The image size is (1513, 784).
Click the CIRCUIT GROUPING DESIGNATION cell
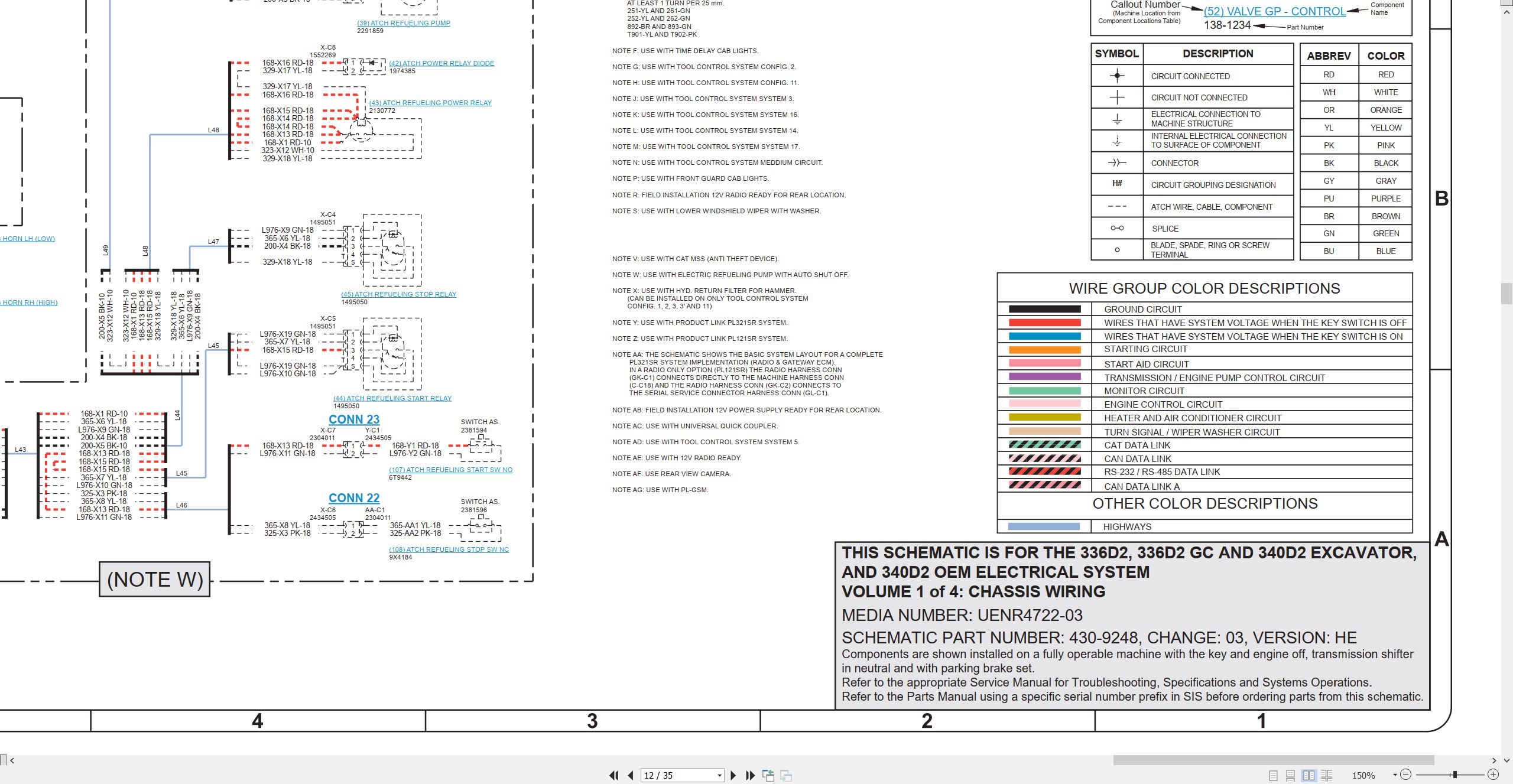coord(1217,185)
